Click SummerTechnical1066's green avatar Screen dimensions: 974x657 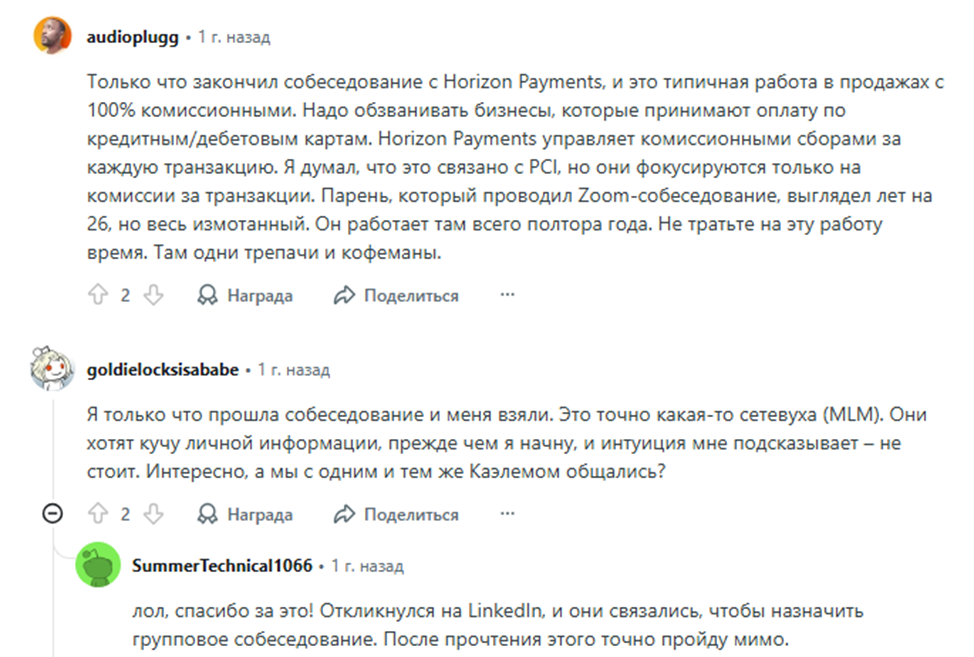coord(98,566)
